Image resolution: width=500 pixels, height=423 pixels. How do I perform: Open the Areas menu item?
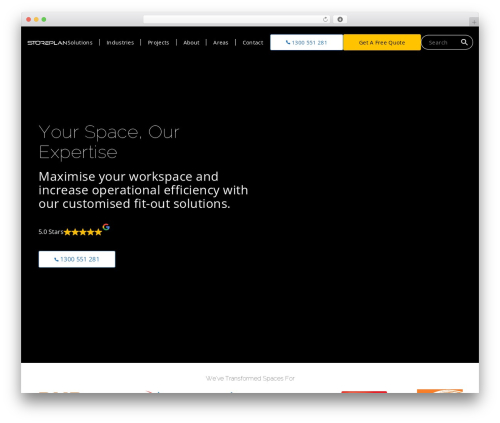pyautogui.click(x=221, y=43)
